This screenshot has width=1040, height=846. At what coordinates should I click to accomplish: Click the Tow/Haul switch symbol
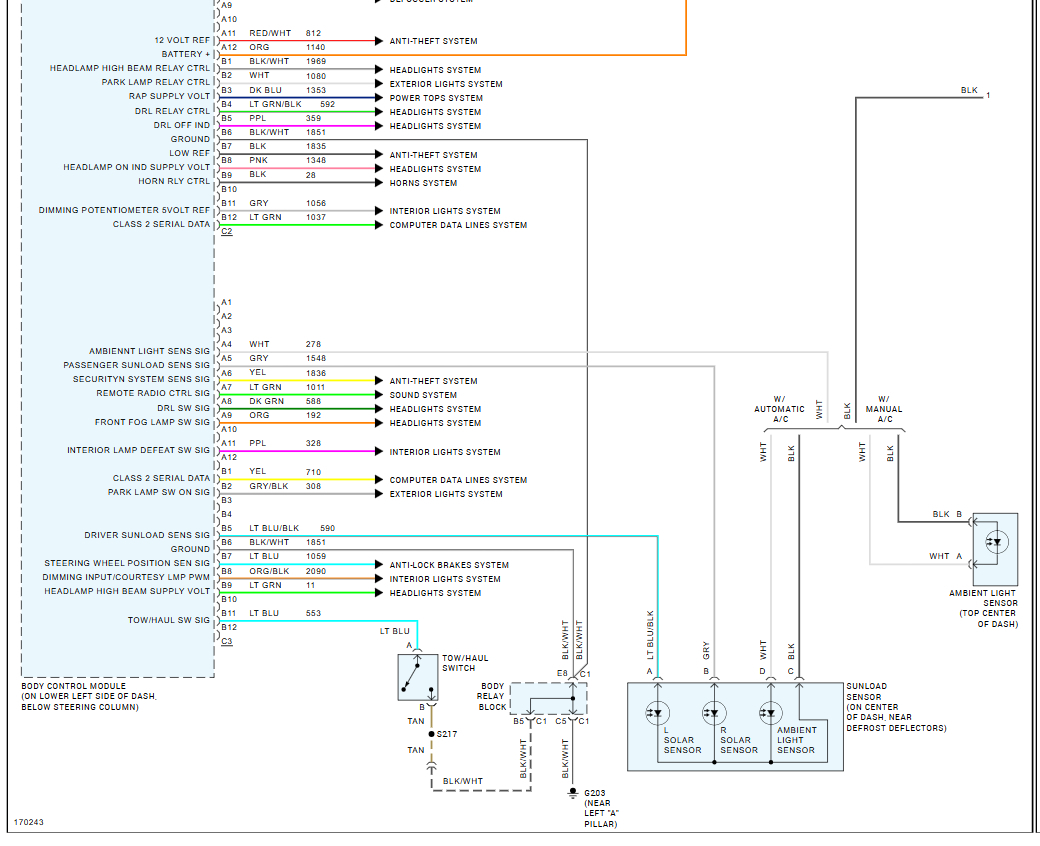click(418, 678)
